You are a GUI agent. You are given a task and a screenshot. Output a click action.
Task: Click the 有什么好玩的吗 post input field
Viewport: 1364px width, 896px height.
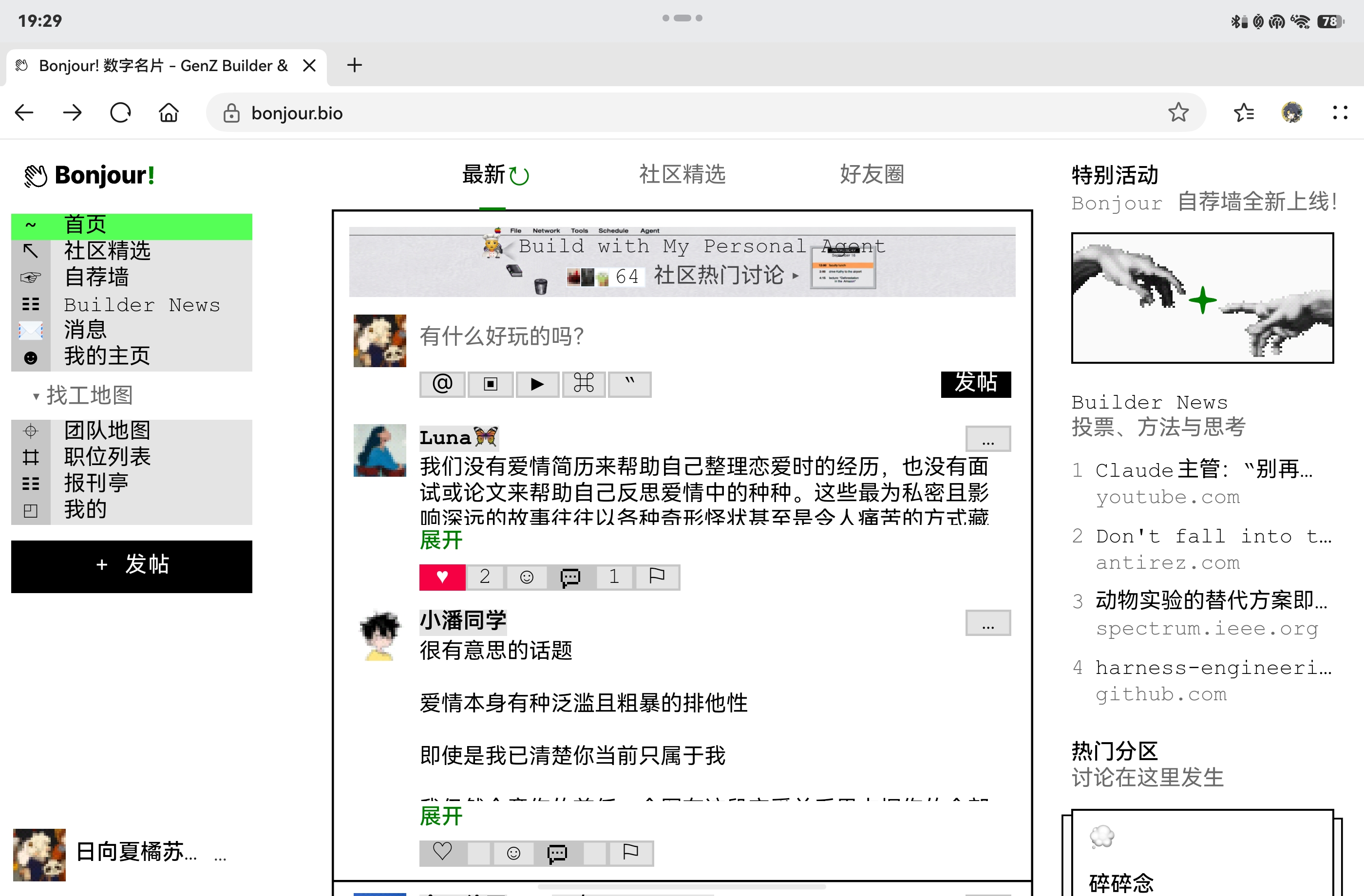click(715, 336)
